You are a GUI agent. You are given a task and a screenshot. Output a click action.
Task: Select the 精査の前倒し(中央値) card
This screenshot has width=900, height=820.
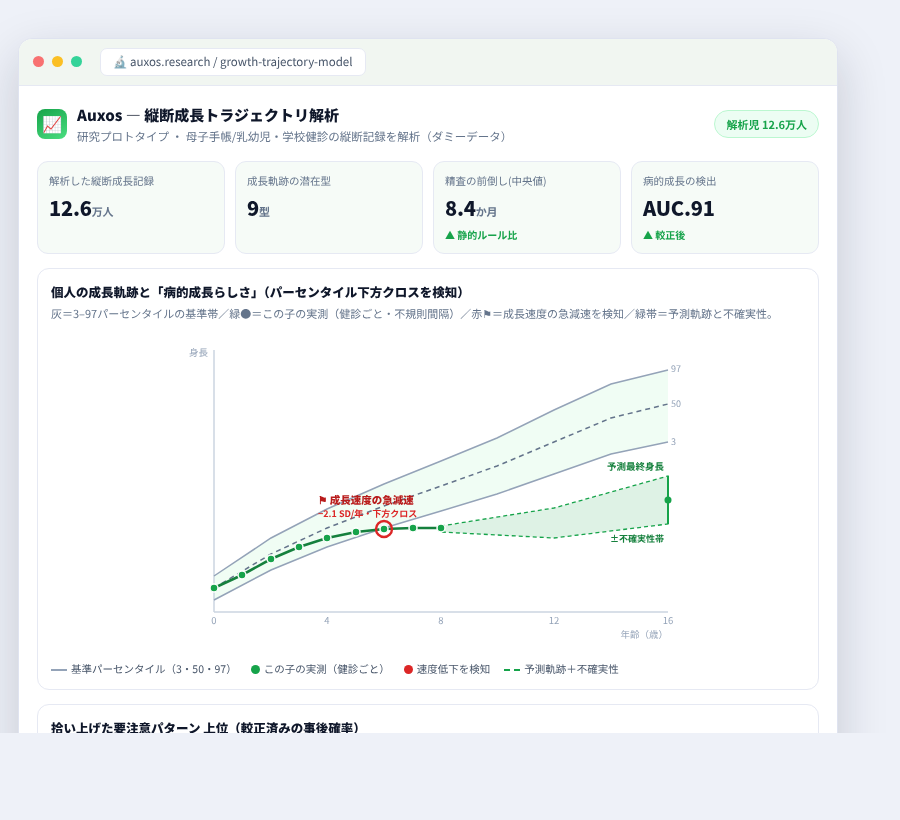coord(527,207)
